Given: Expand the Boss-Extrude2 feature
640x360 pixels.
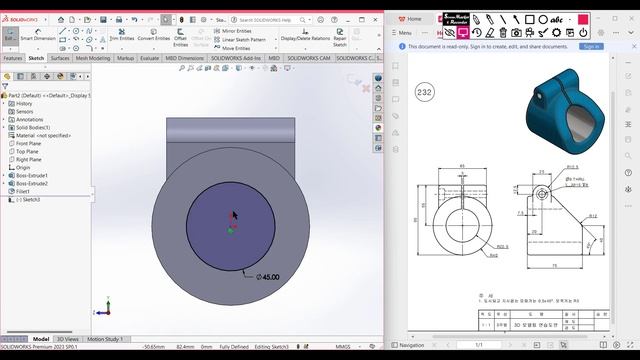Looking at the screenshot, I should 4,184.
